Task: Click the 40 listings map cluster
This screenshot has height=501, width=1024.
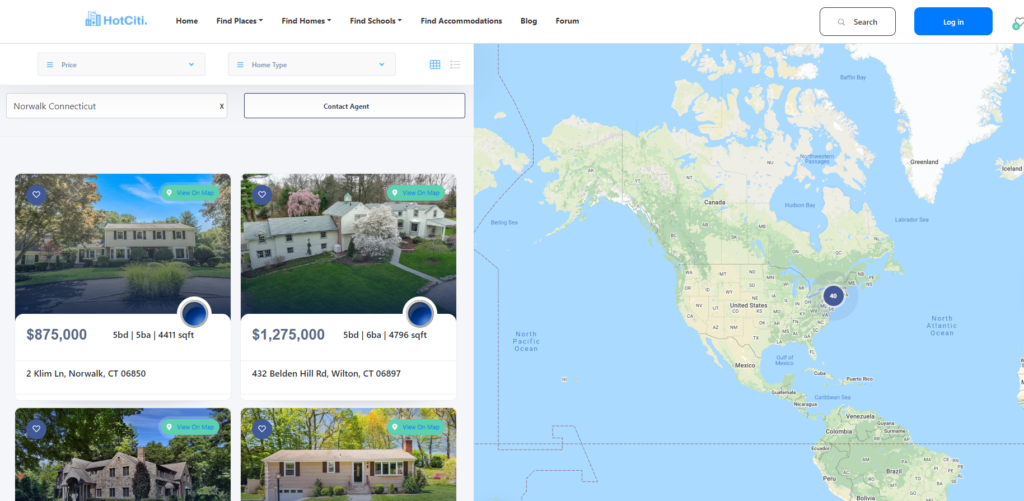Action: (x=833, y=296)
